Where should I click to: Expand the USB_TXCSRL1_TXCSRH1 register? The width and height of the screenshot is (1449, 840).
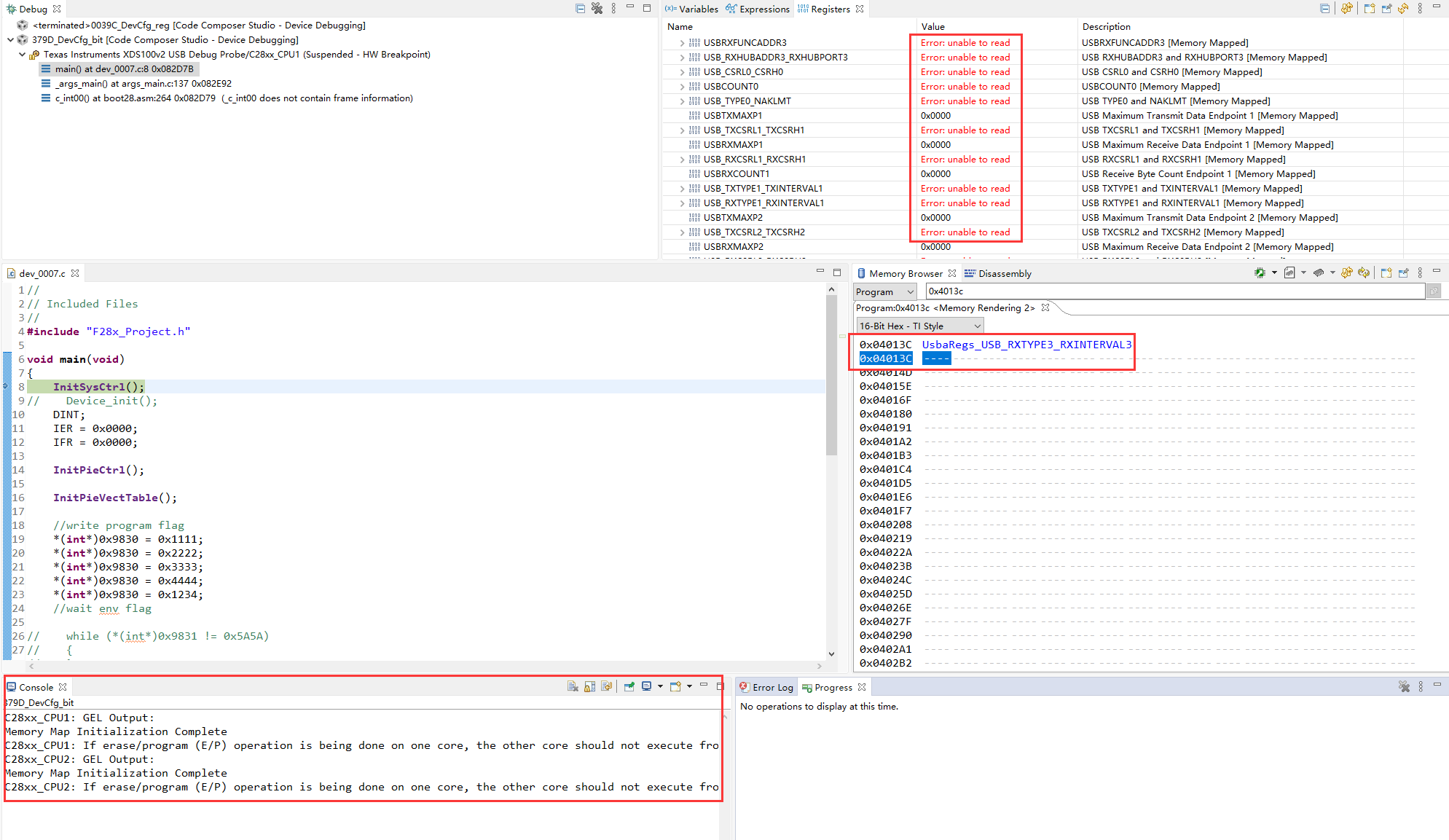tap(681, 130)
